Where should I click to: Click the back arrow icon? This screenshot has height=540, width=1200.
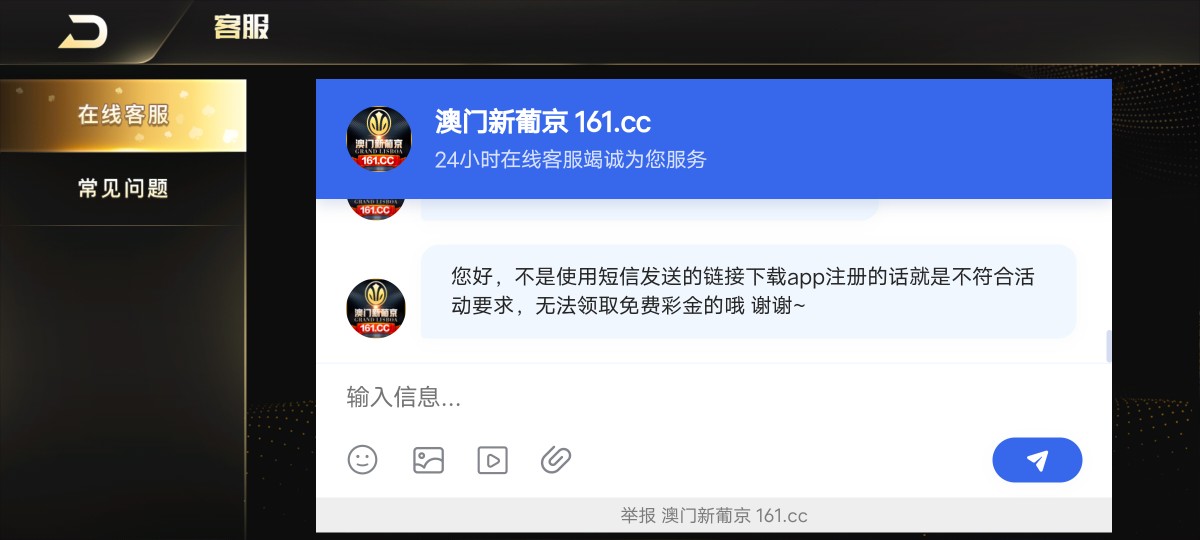pyautogui.click(x=84, y=32)
